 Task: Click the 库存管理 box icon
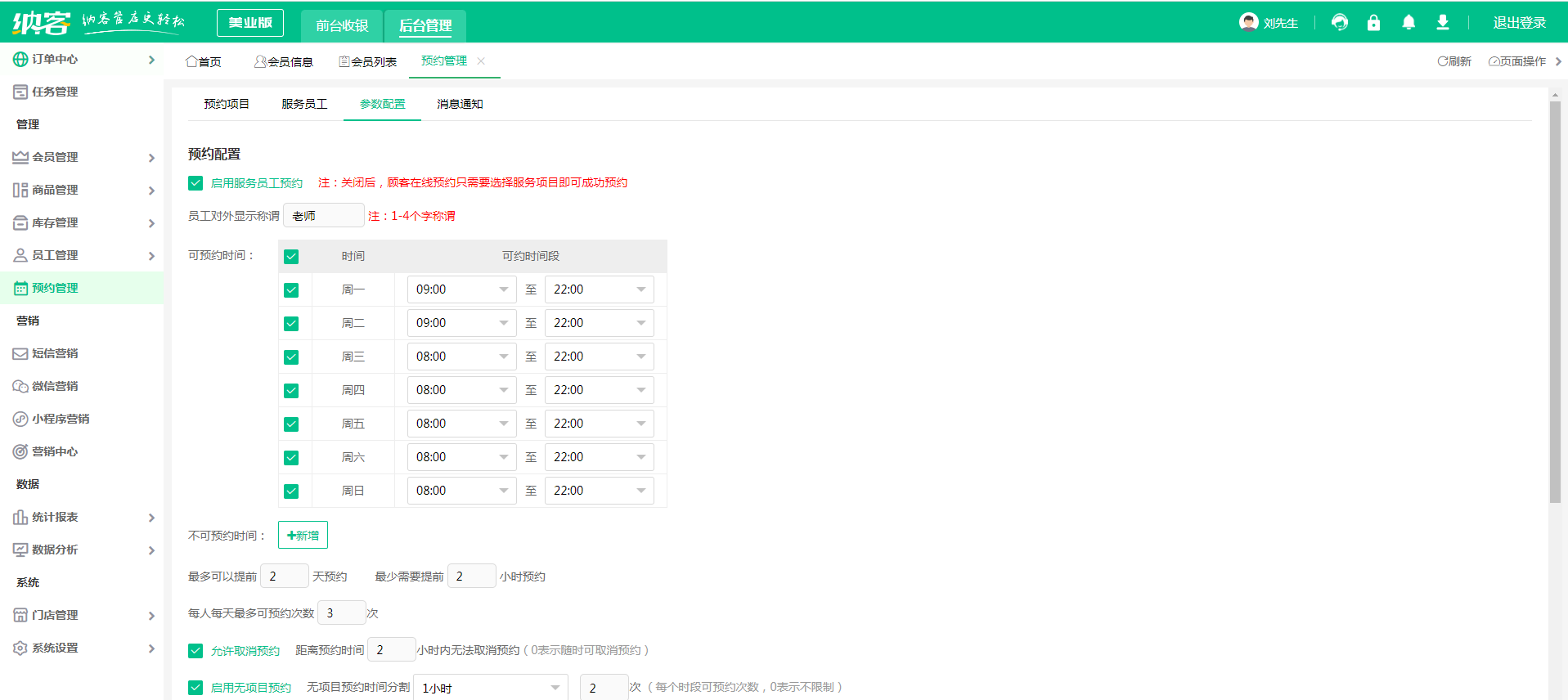(x=20, y=222)
